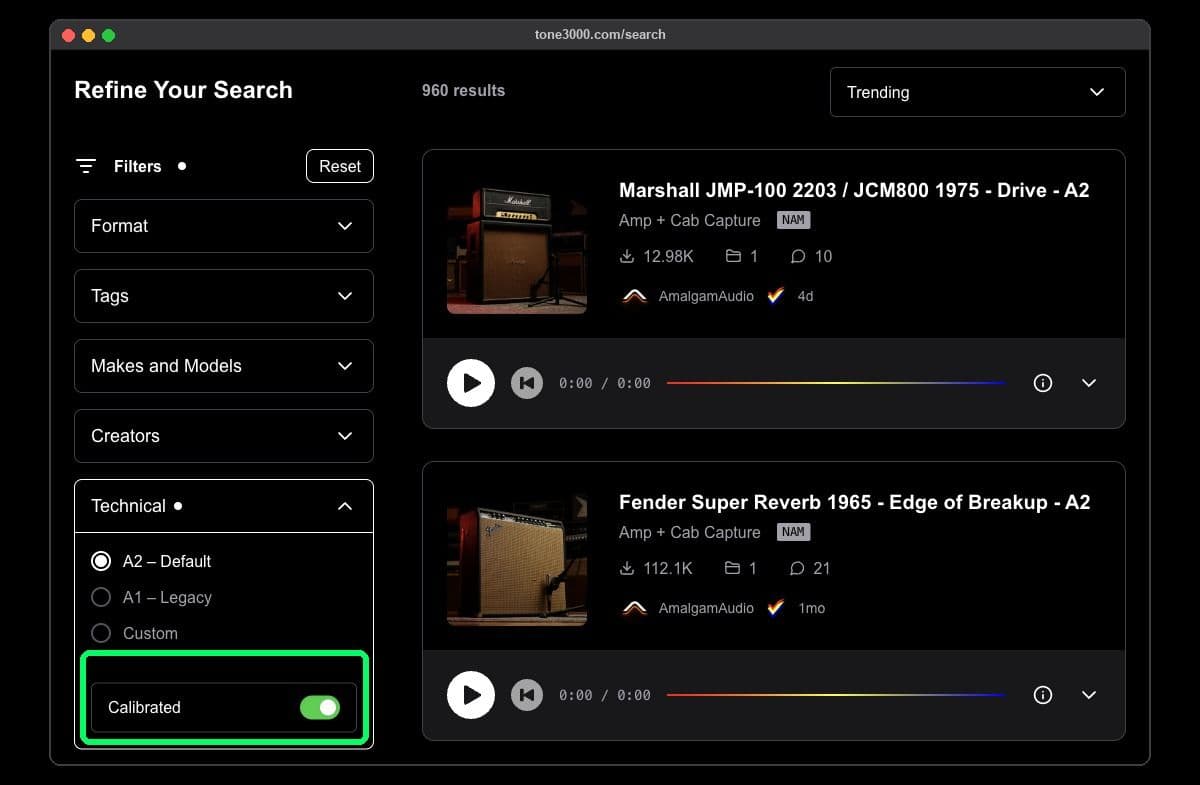
Task: Seek within the Marshall JMP-100 audio progress bar
Action: point(836,383)
